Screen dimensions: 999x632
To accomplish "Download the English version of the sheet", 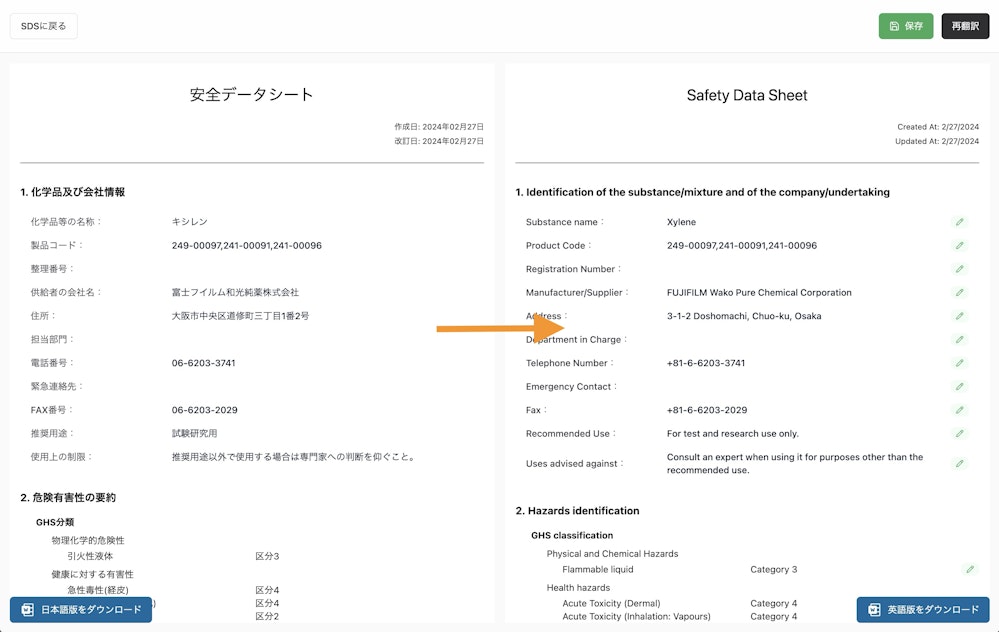I will (x=922, y=609).
